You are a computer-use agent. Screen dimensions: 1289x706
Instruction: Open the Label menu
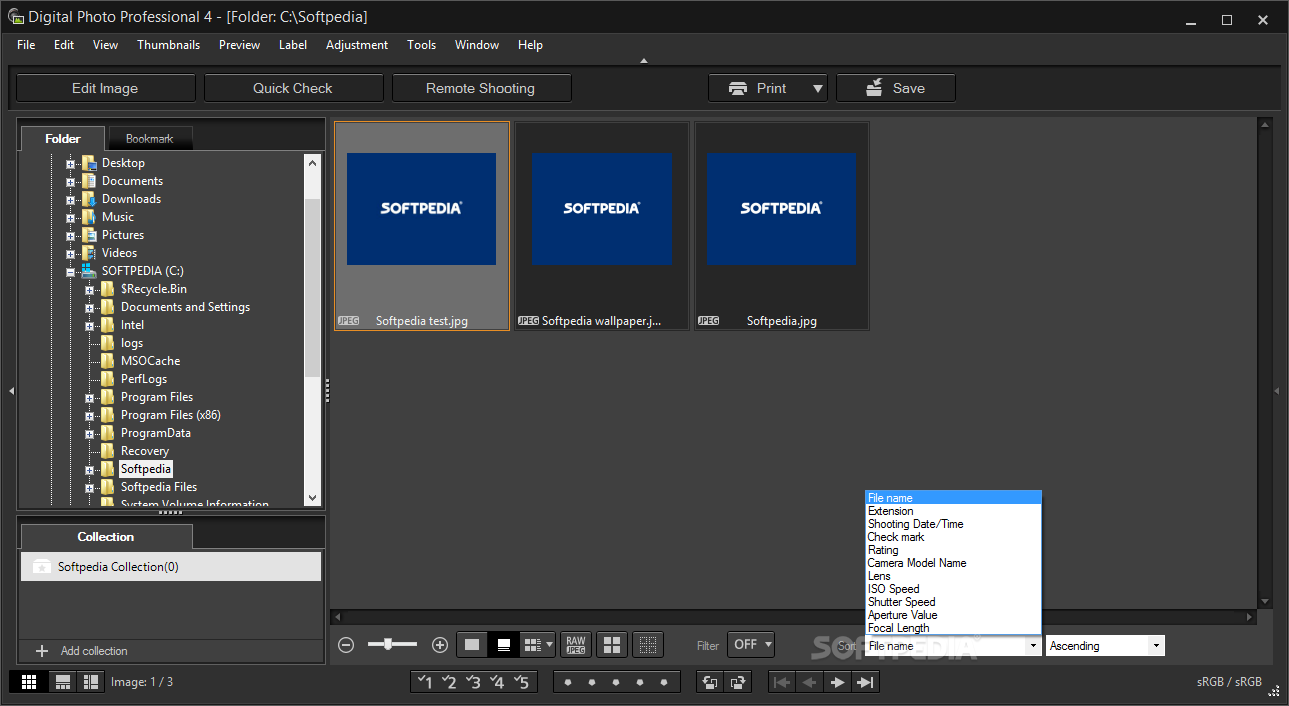(x=293, y=45)
